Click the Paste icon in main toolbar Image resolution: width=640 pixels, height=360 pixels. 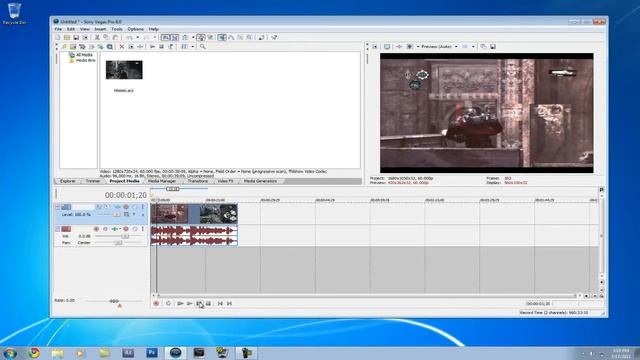coord(116,38)
